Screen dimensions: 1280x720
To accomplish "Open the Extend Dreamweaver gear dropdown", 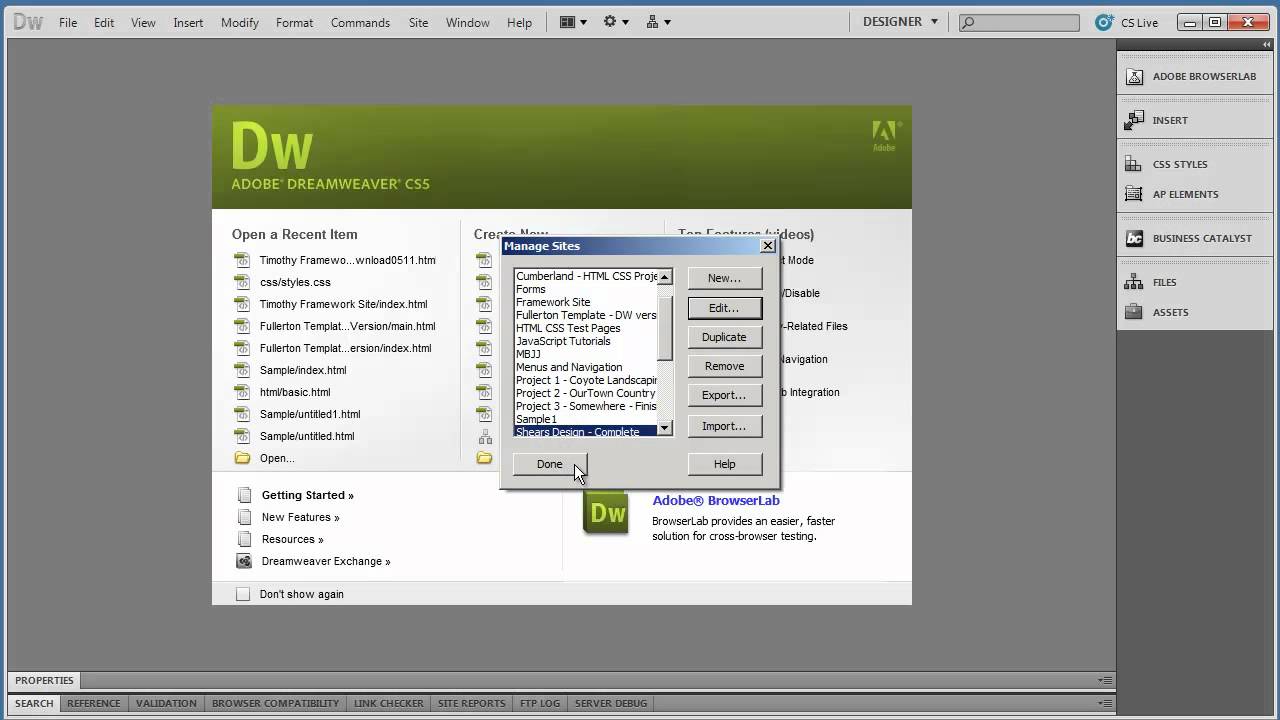I will coord(616,22).
